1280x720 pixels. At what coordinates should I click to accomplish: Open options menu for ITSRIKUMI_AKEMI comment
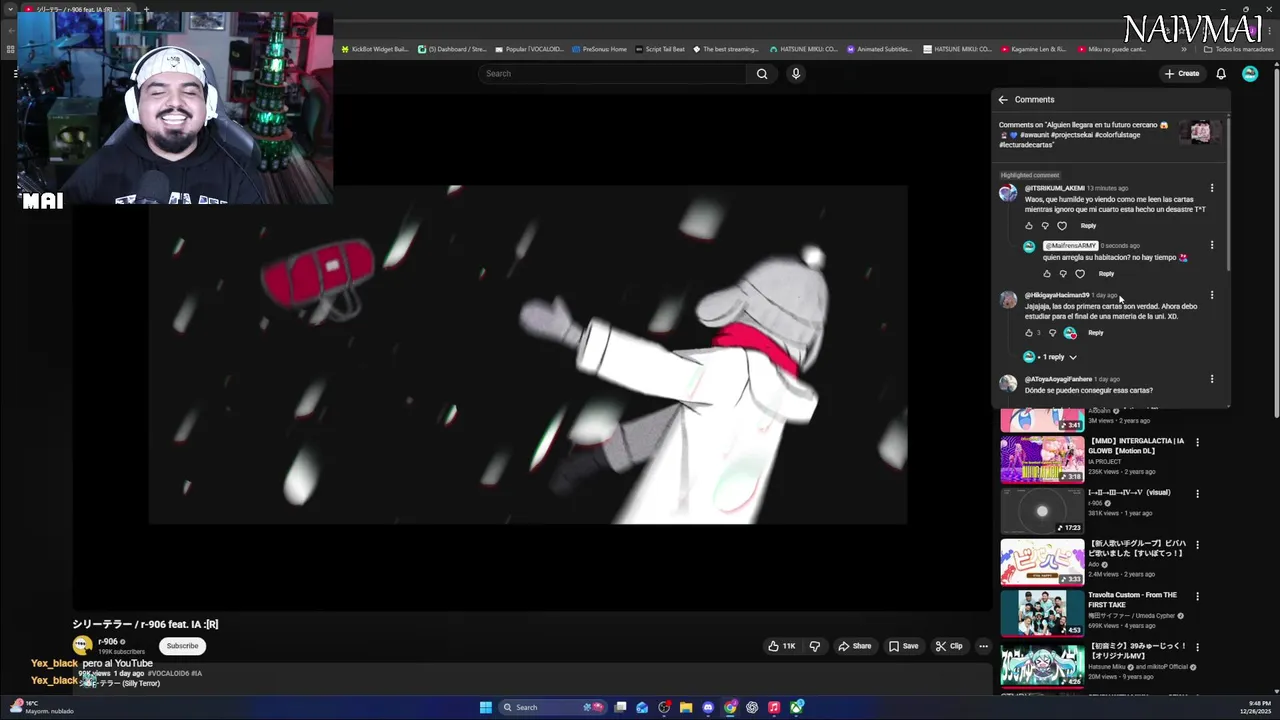click(x=1212, y=188)
